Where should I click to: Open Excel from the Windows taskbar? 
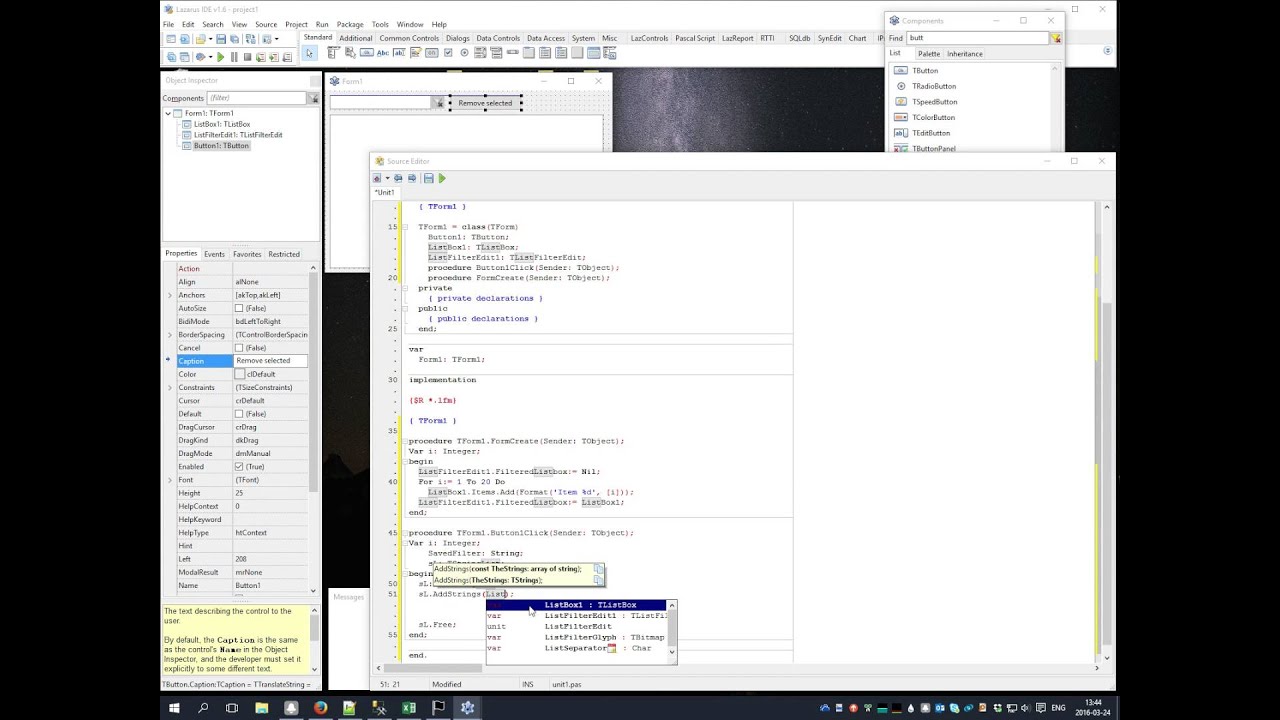tap(408, 708)
